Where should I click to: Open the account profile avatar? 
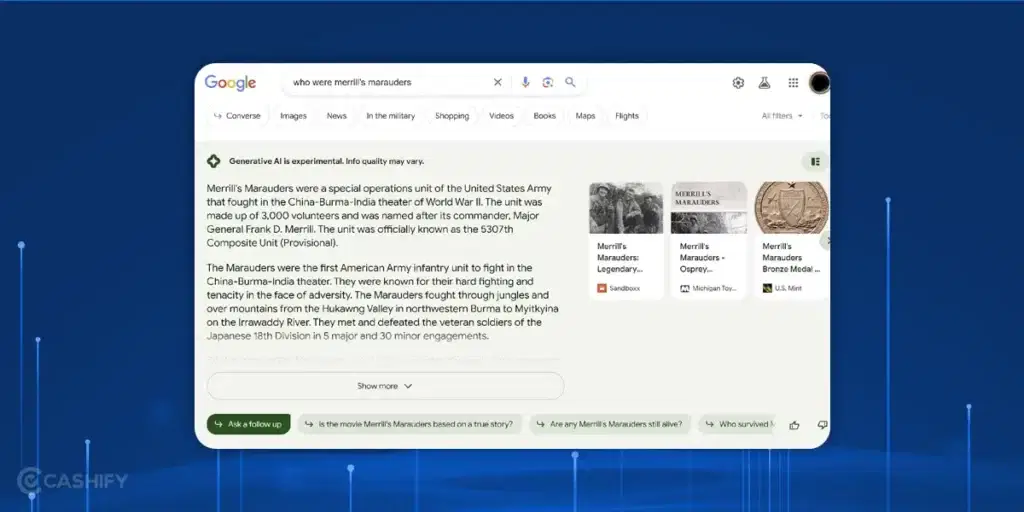coord(819,83)
